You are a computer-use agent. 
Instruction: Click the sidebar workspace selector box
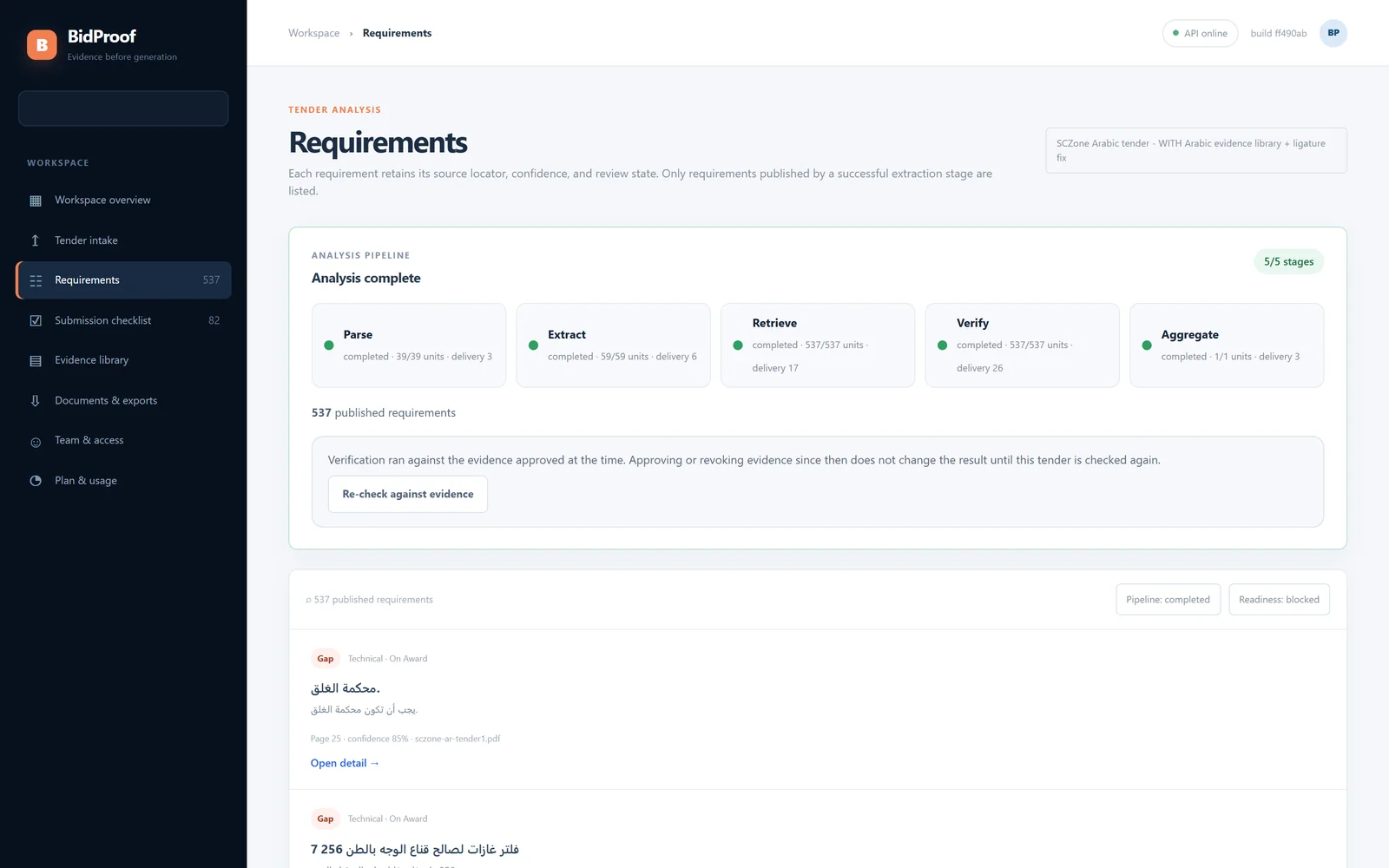[x=123, y=108]
